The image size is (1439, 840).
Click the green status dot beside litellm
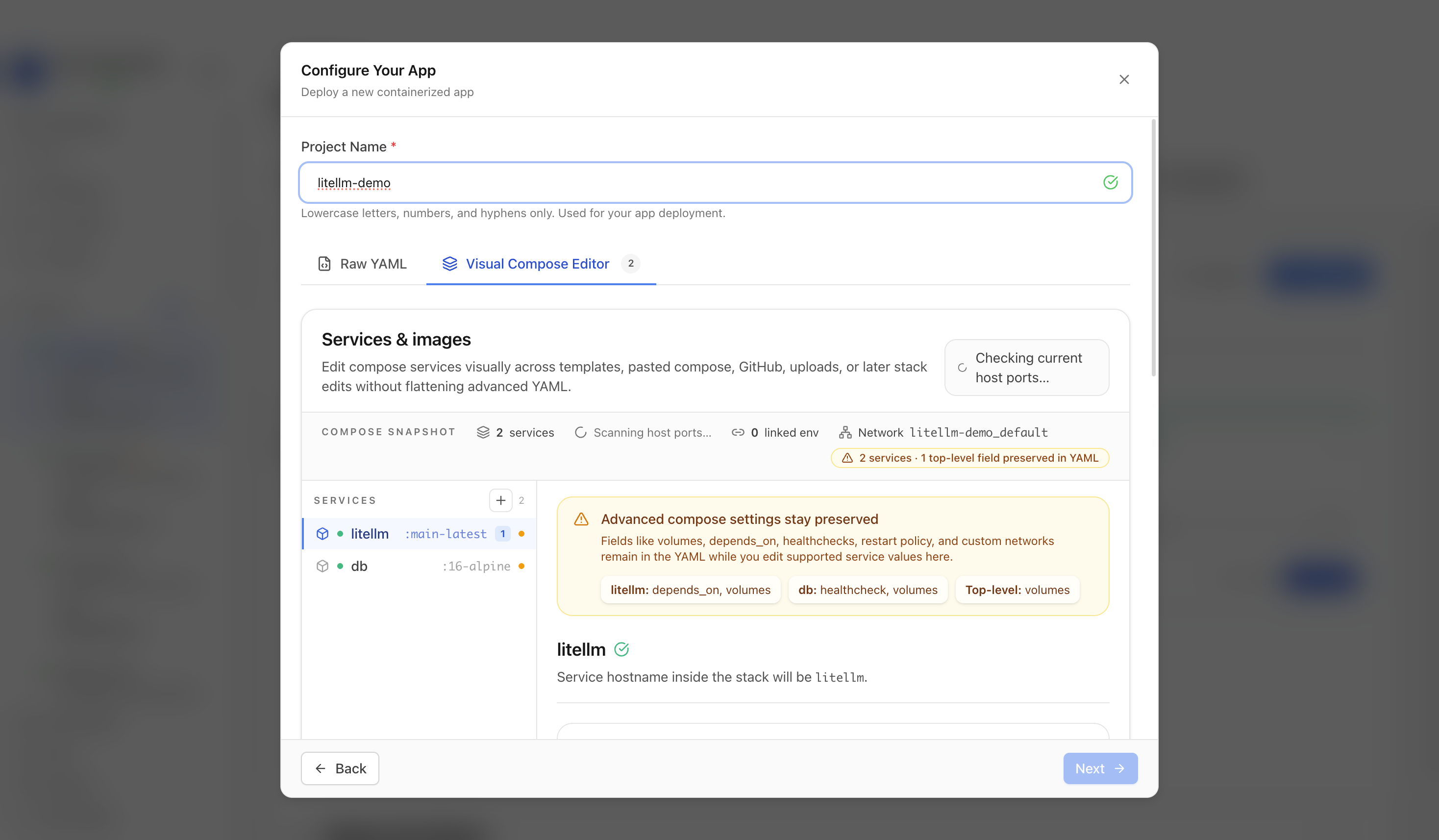coord(340,533)
